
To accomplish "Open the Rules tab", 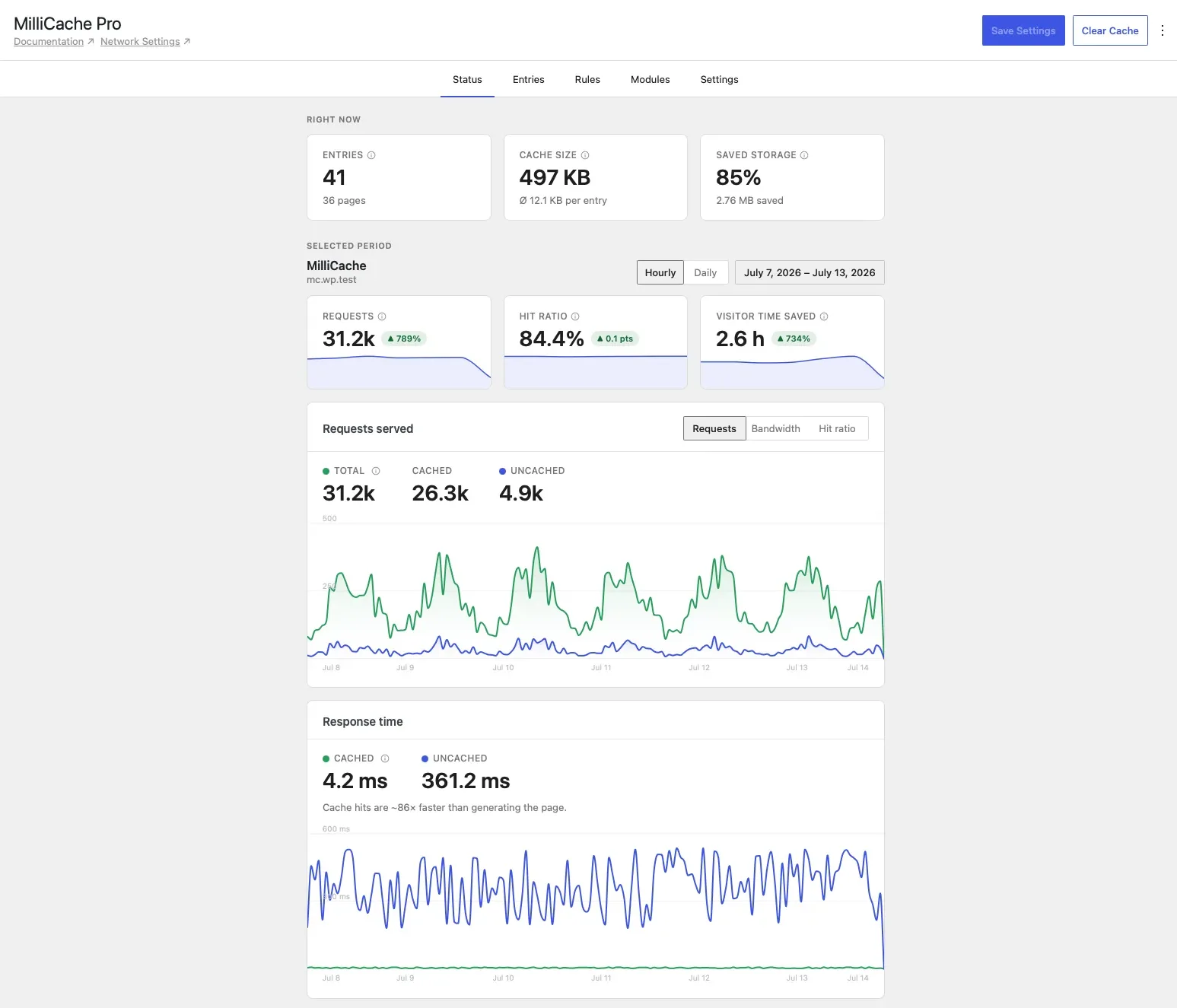I will point(587,79).
